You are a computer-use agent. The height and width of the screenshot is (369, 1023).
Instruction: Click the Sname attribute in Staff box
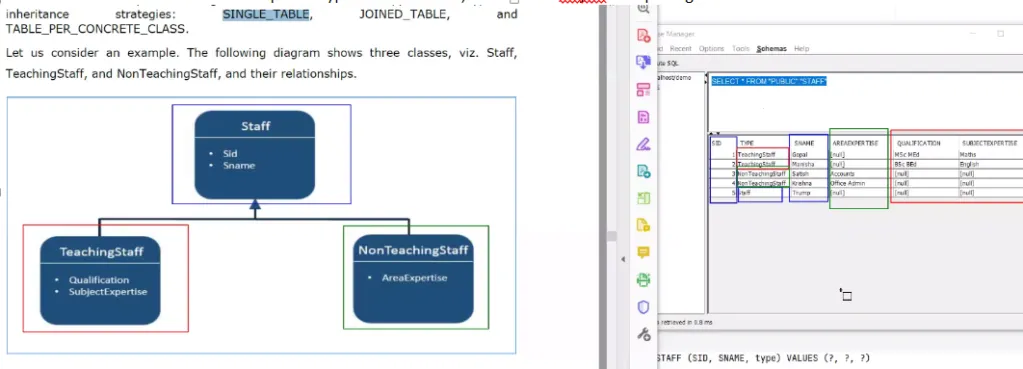coord(239,166)
